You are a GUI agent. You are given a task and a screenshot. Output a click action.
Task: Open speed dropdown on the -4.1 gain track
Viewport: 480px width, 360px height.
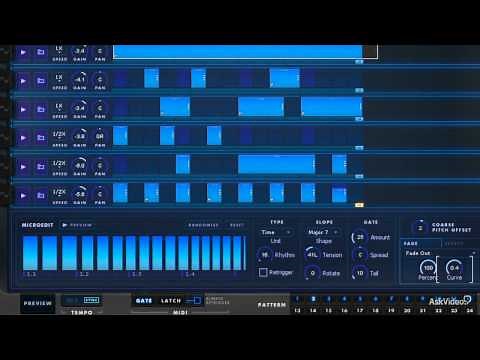tap(59, 79)
